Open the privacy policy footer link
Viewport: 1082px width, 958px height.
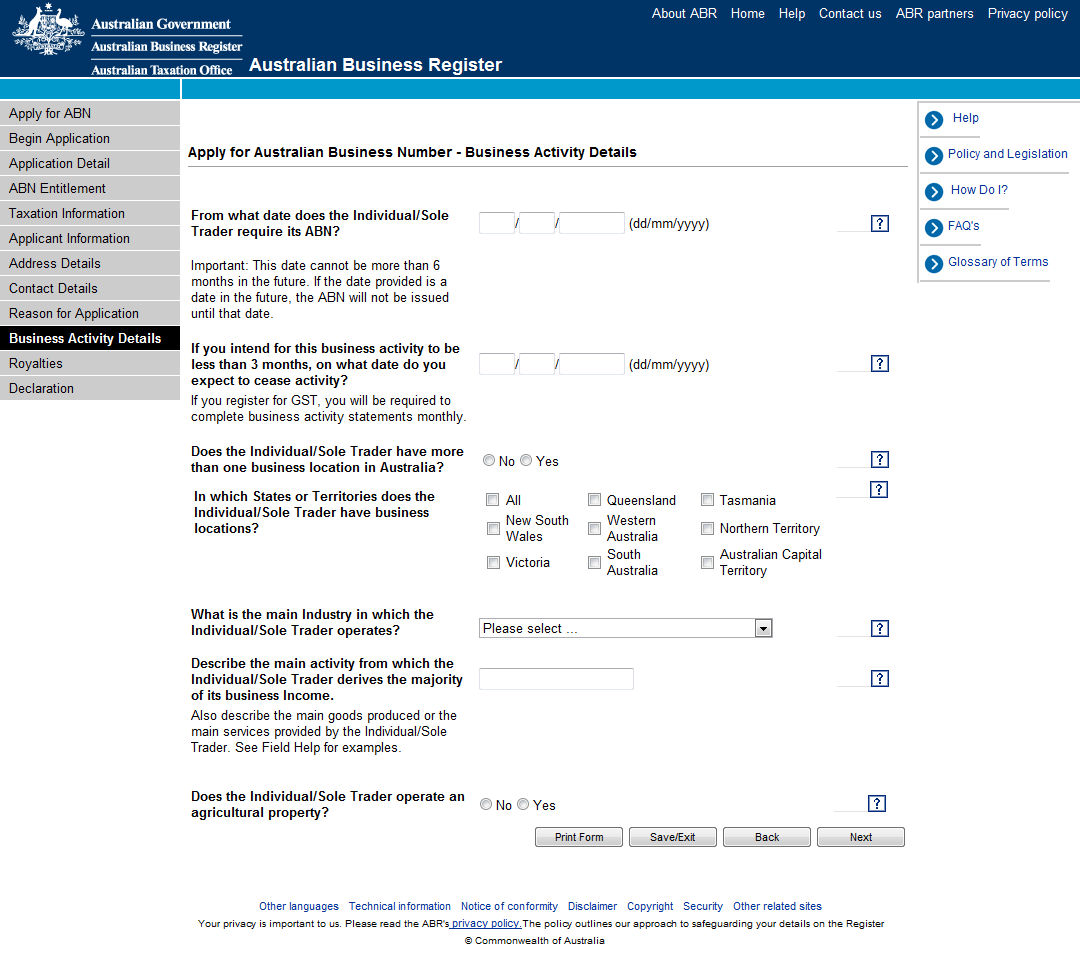(x=486, y=924)
